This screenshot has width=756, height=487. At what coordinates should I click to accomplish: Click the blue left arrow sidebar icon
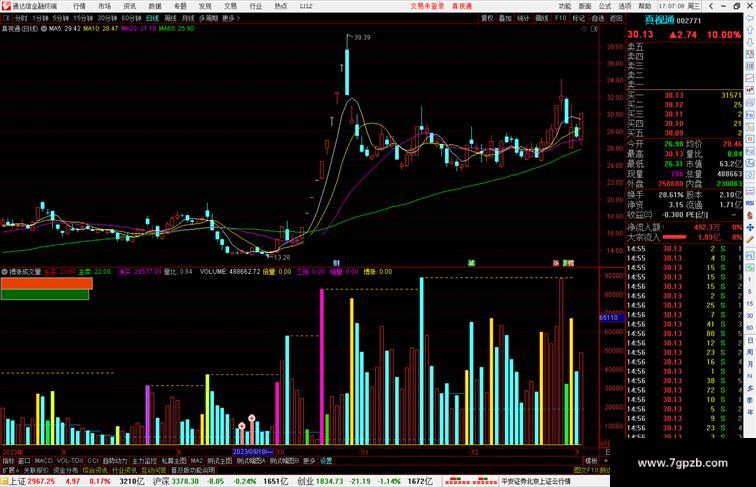click(x=750, y=19)
